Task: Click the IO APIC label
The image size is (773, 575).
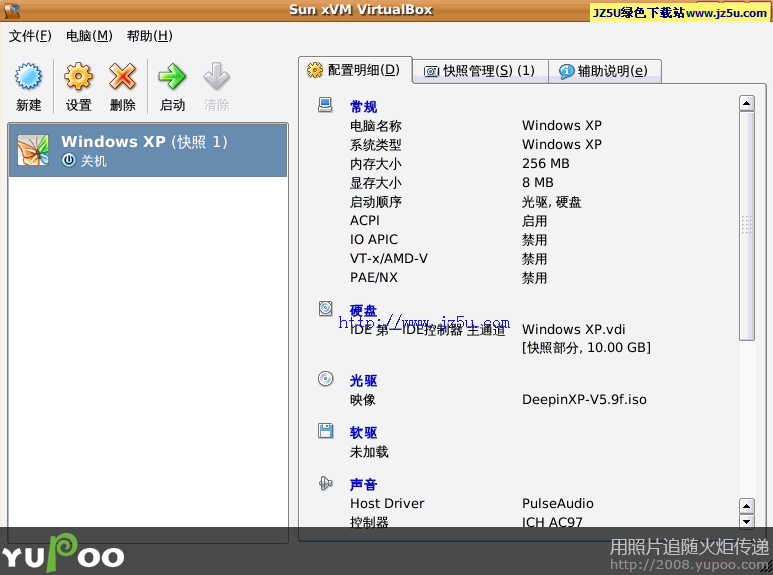Action: (x=374, y=239)
